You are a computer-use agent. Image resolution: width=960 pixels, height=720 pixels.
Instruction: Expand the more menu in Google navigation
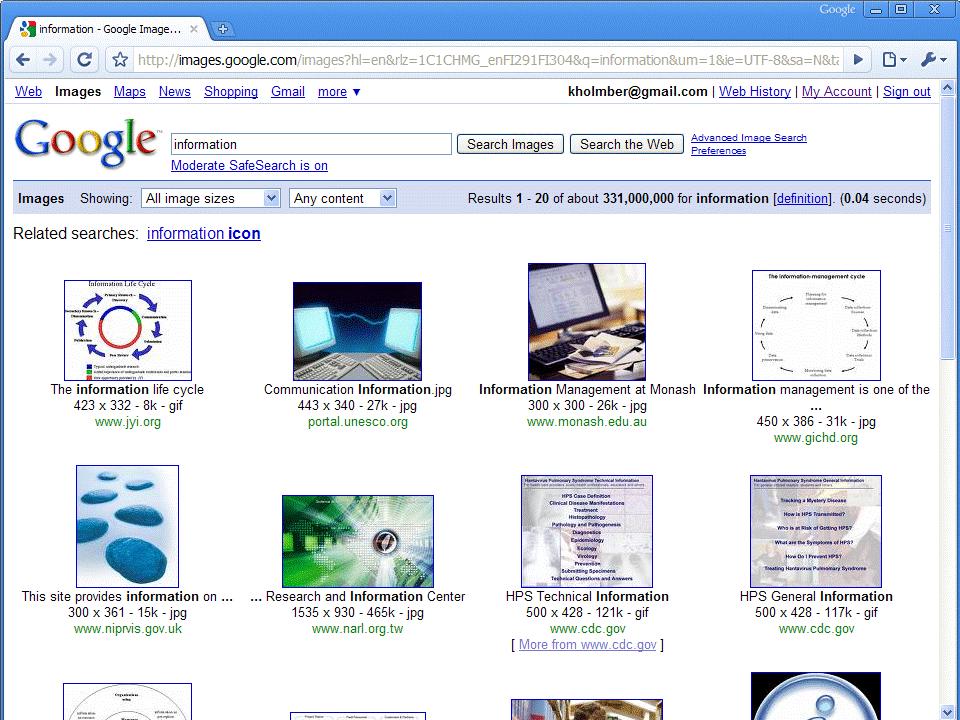pyautogui.click(x=339, y=92)
